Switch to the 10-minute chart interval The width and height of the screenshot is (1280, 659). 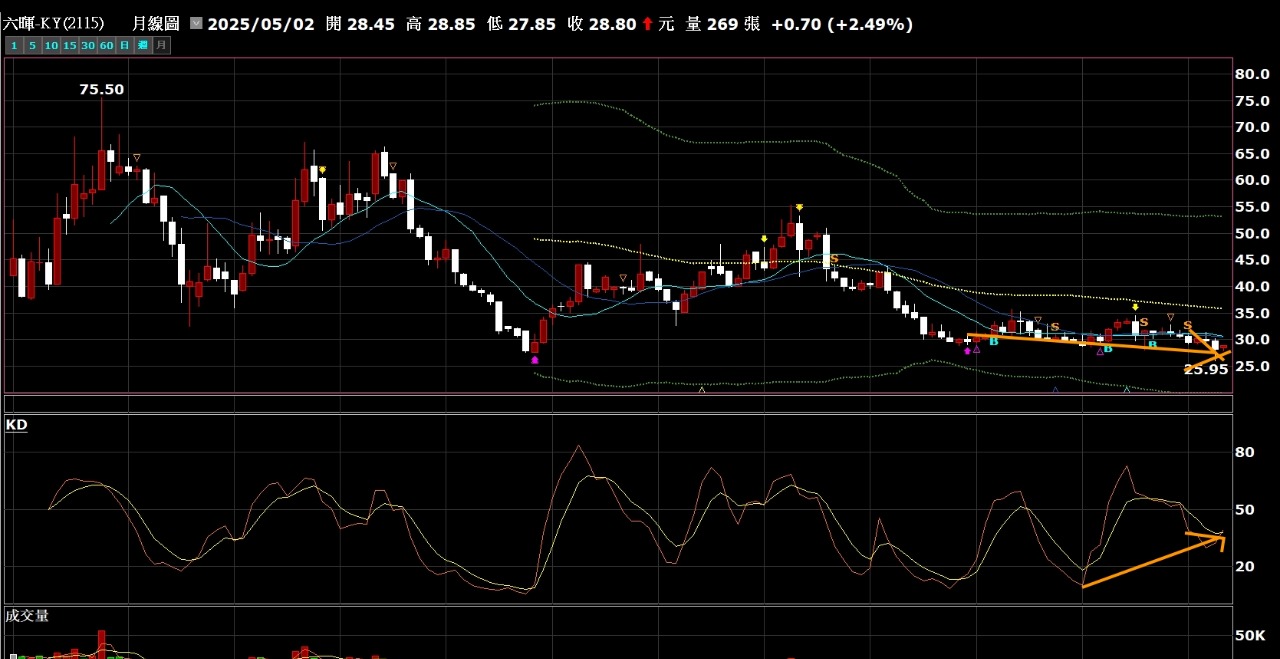51,45
